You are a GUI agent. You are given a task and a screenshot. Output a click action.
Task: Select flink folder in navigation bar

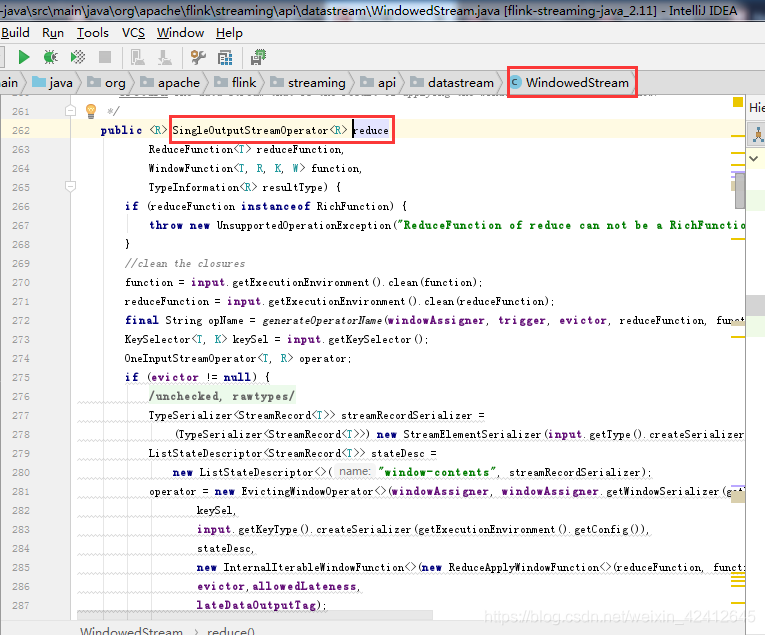pos(235,82)
